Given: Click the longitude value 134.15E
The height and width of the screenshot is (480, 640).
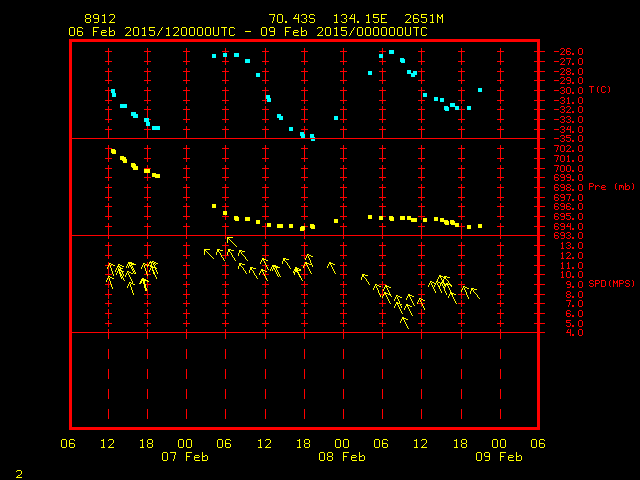Looking at the screenshot, I should tap(360, 19).
